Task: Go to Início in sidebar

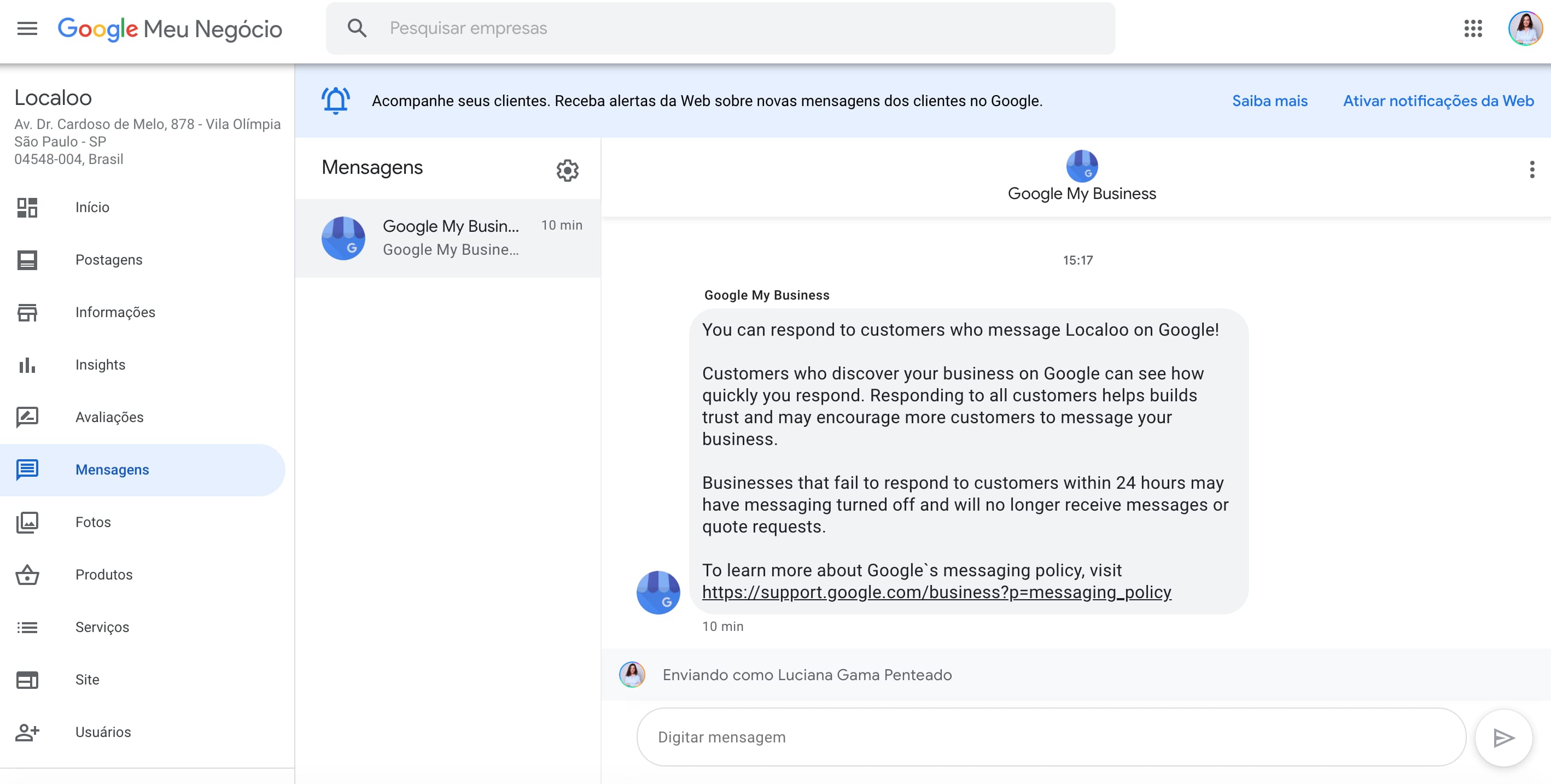Action: click(x=92, y=208)
